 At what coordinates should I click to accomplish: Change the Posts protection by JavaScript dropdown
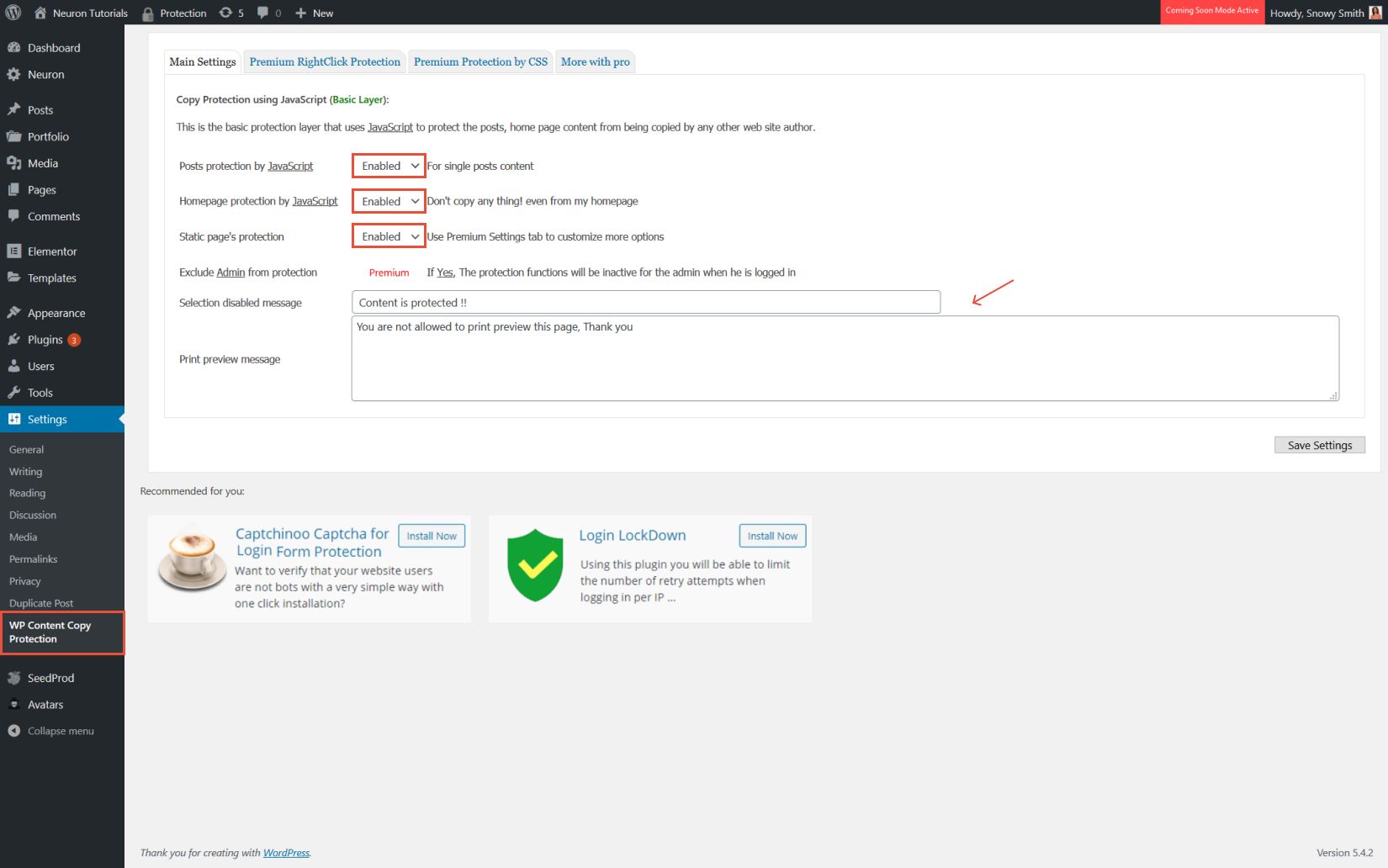click(x=387, y=166)
